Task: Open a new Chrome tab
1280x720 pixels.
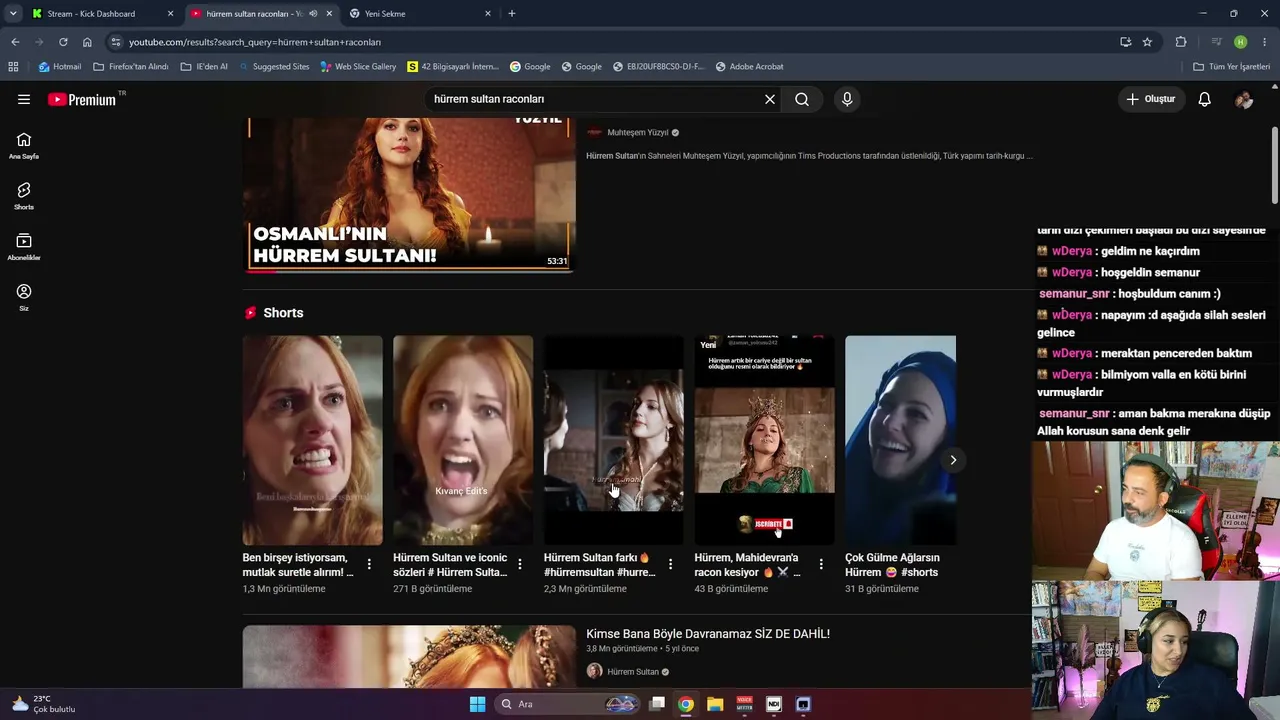Action: (512, 14)
